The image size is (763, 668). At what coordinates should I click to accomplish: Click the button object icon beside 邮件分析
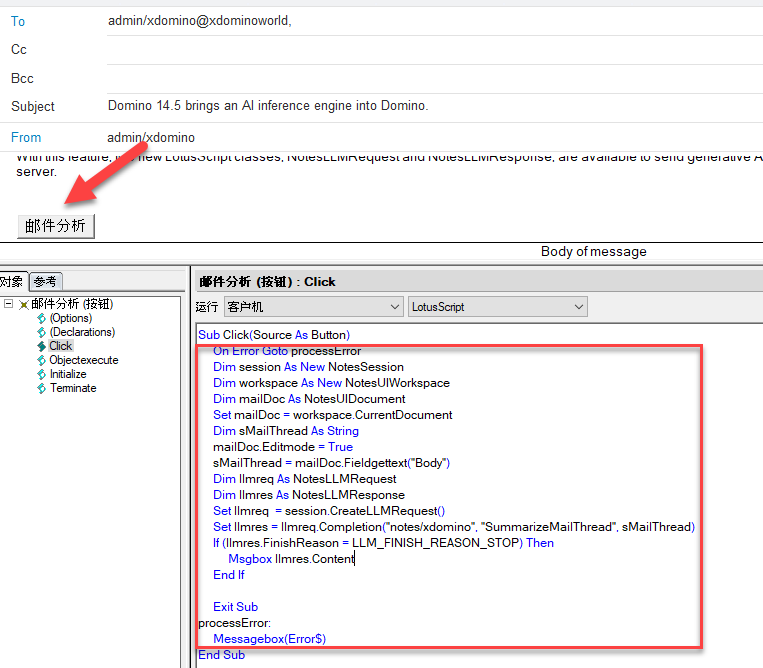pyautogui.click(x=23, y=305)
